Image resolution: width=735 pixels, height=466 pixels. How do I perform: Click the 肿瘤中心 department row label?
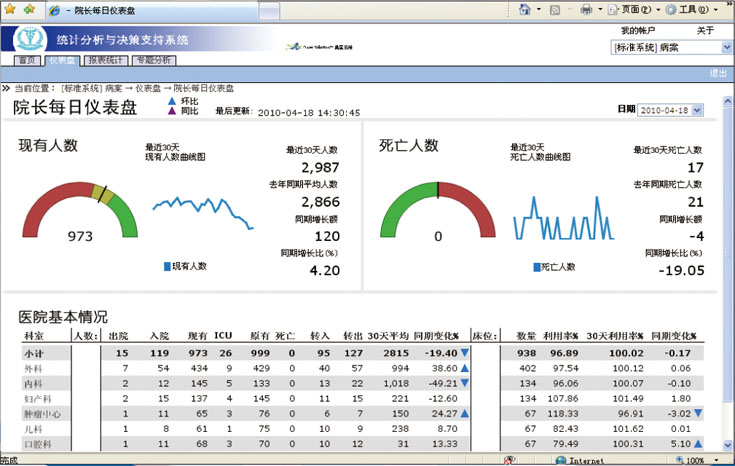[x=42, y=414]
